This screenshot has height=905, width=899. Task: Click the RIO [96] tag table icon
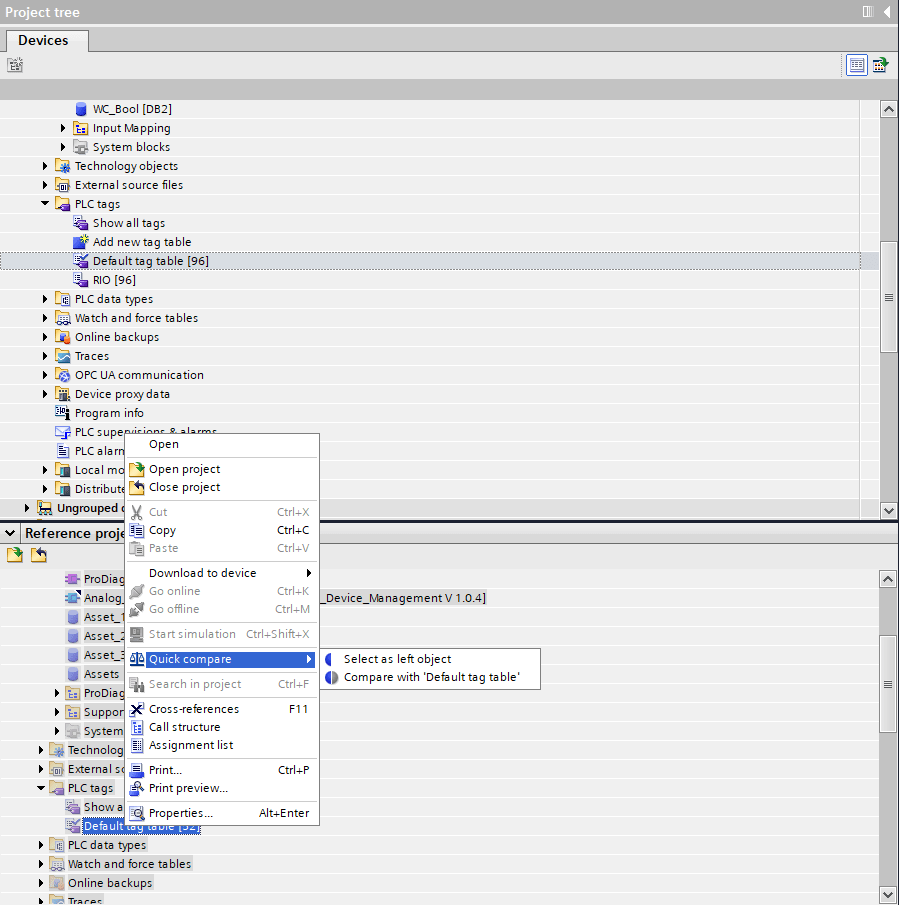81,280
